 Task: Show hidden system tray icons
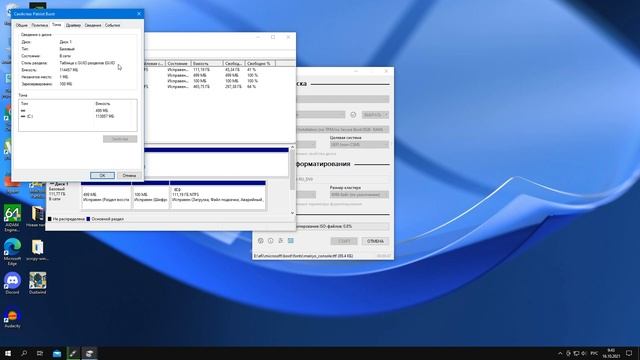point(560,353)
